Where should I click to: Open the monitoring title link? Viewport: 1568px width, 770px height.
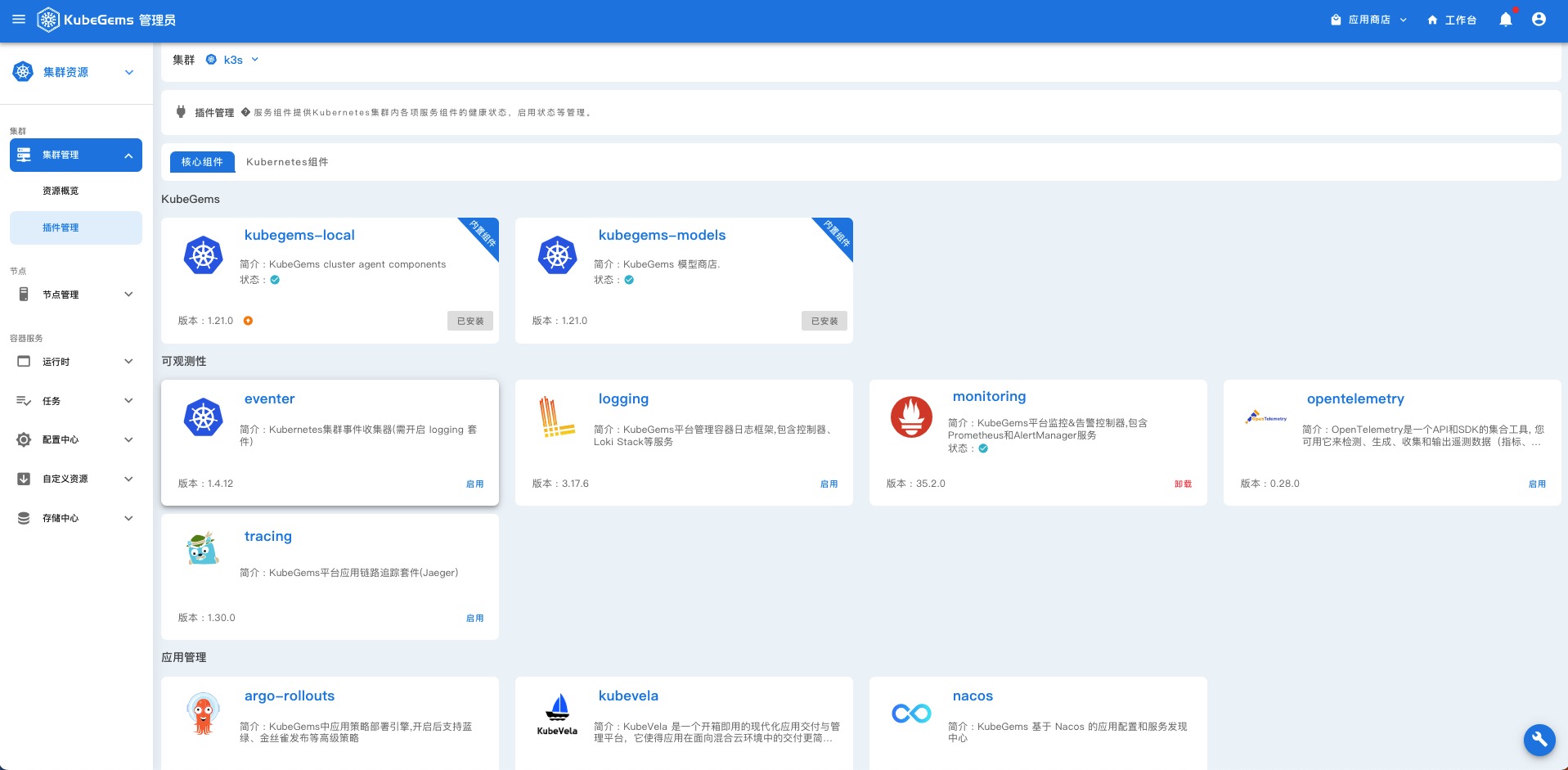989,396
